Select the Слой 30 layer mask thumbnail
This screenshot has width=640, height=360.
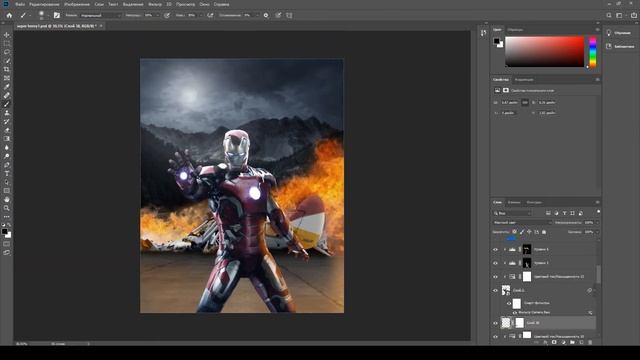[519, 323]
